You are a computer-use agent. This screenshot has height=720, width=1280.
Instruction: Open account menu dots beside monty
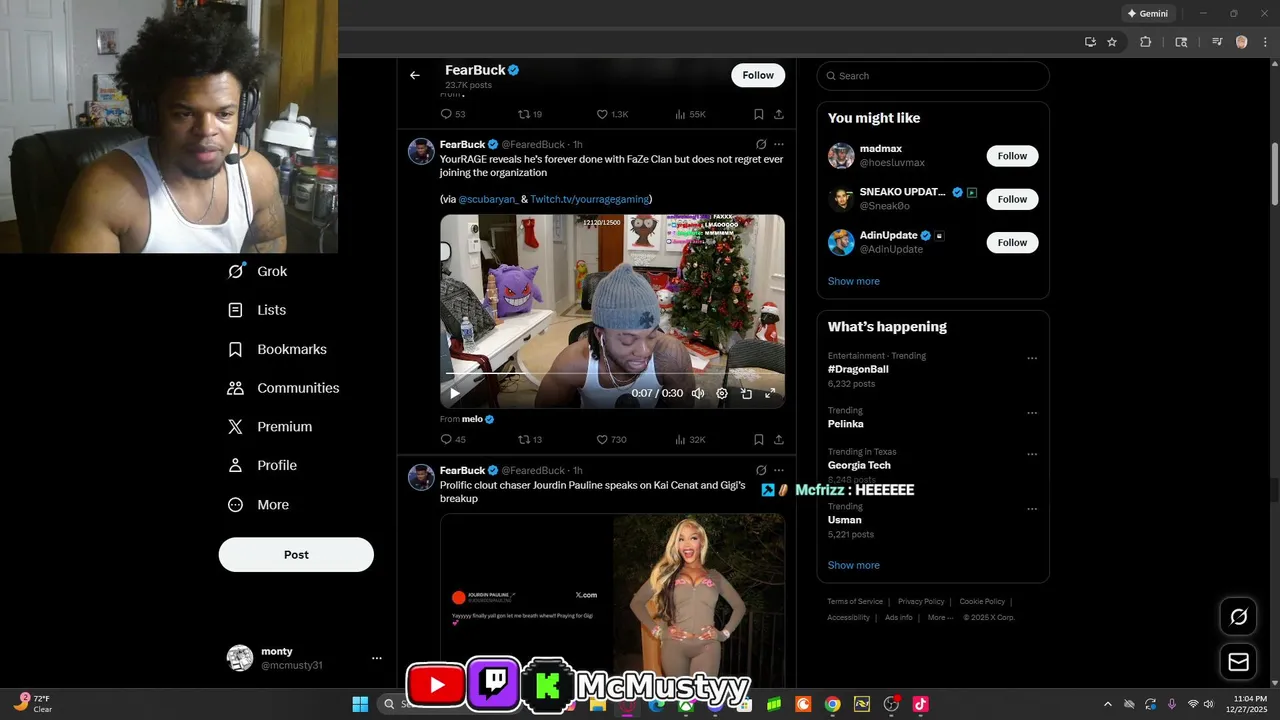click(x=377, y=658)
